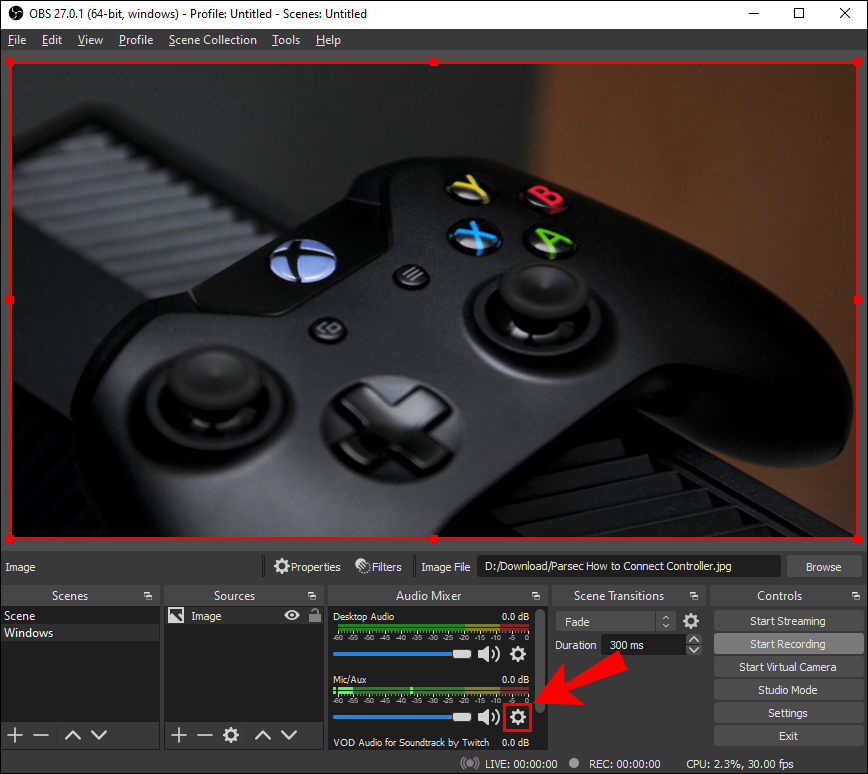
Task: Select the Windows scene
Action: (x=80, y=633)
